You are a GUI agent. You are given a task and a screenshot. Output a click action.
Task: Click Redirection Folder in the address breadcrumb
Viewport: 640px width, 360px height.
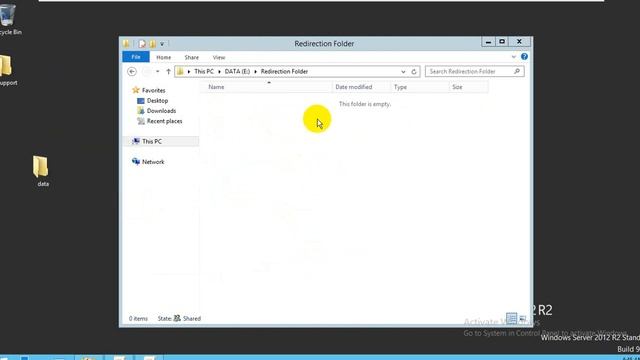(x=284, y=71)
